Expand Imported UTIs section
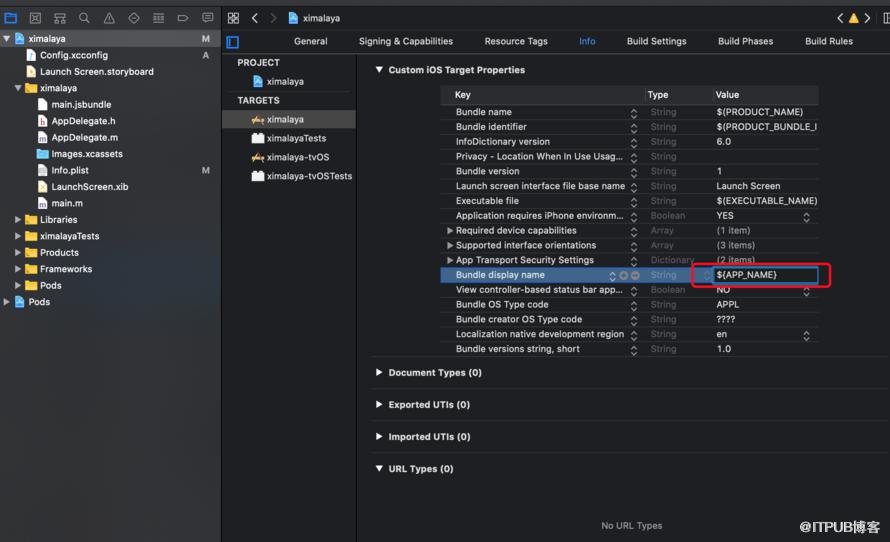This screenshot has height=542, width=890. point(379,437)
